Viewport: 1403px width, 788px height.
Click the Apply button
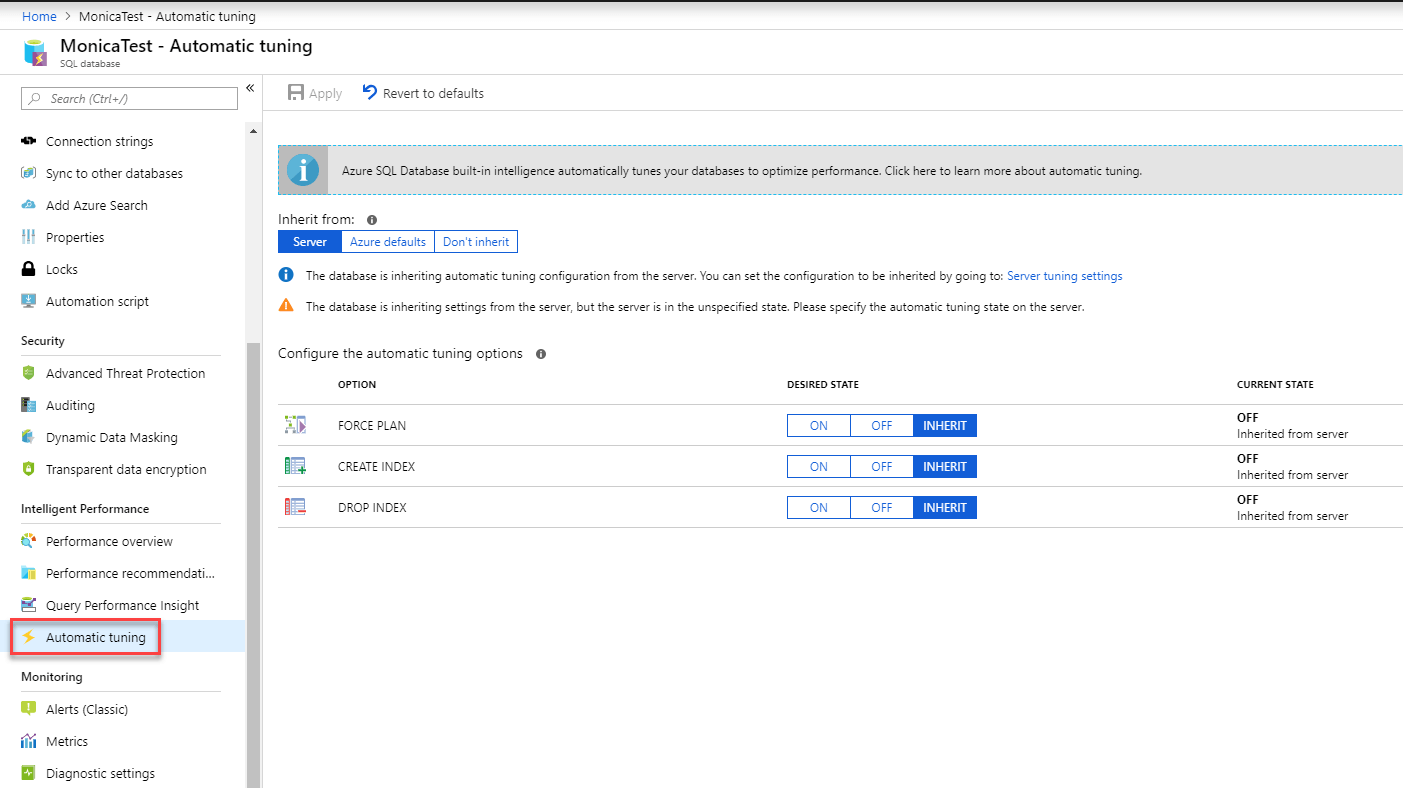tap(315, 93)
